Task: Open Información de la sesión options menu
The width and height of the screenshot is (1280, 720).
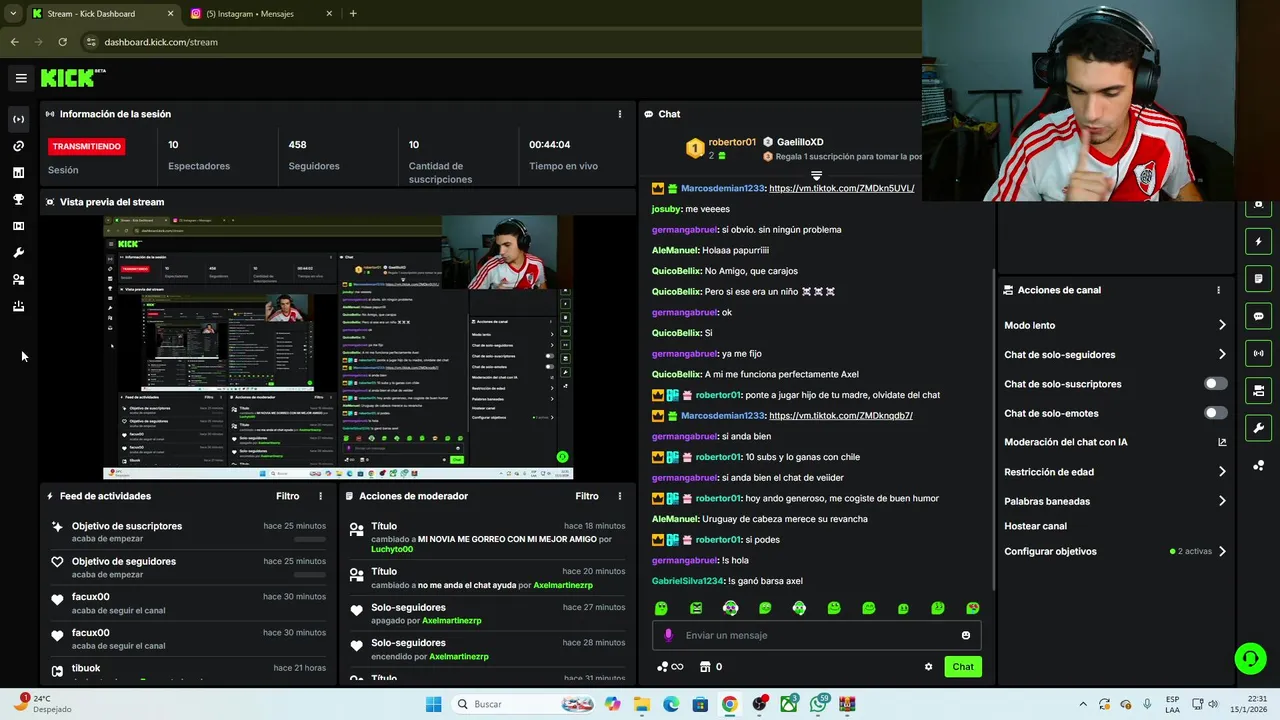Action: [620, 114]
